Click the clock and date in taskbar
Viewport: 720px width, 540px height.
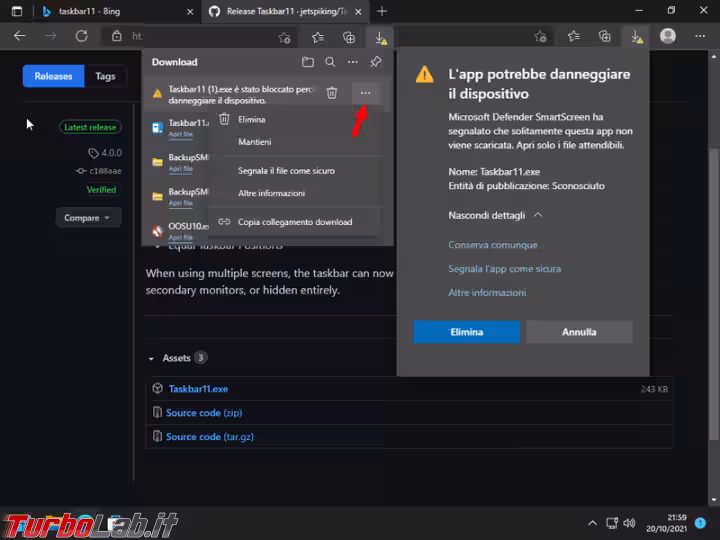click(x=666, y=523)
